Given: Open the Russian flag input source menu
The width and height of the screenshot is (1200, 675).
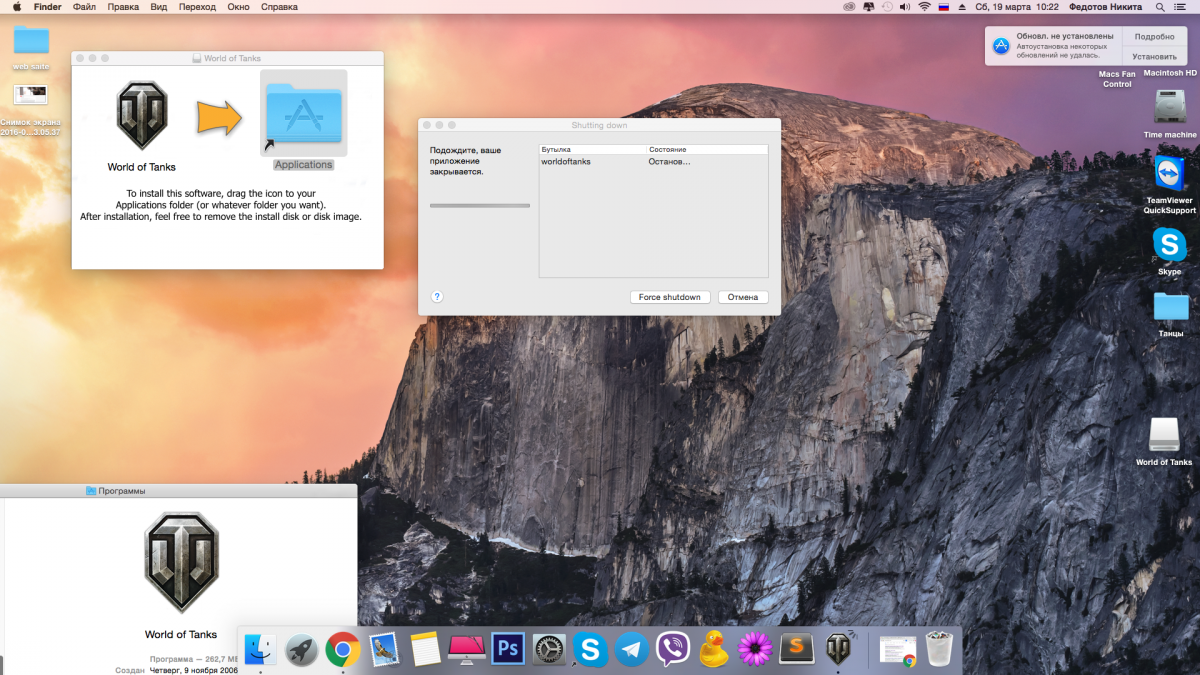Looking at the screenshot, I should point(943,7).
